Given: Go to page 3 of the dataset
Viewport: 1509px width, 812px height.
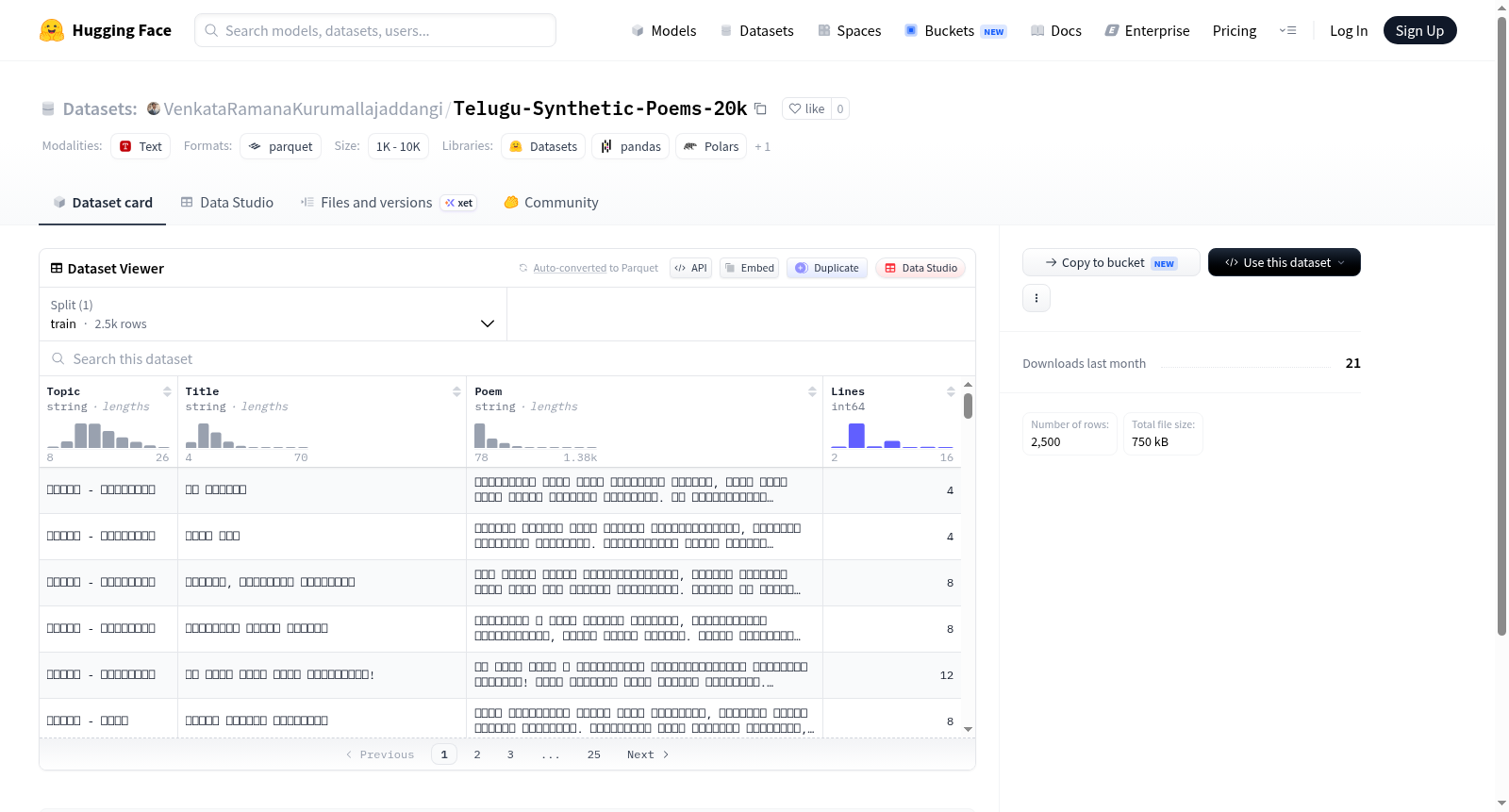Looking at the screenshot, I should coord(510,754).
